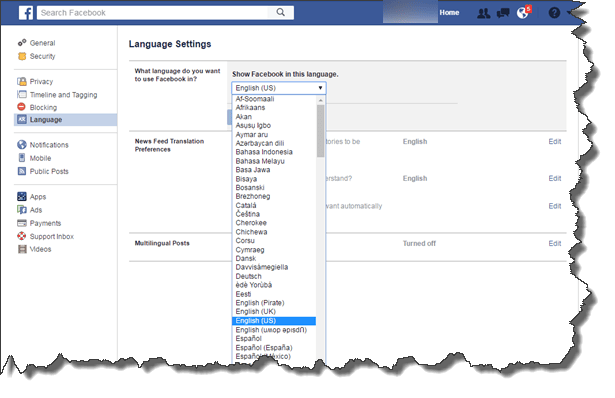Click the dropdown list scroll up arrow
This screenshot has height=398, width=615.
(x=321, y=101)
